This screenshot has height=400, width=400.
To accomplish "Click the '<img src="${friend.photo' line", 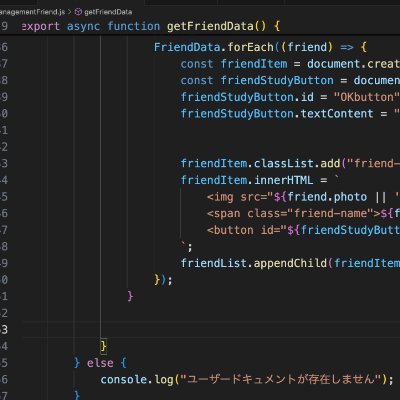I will [303, 197].
